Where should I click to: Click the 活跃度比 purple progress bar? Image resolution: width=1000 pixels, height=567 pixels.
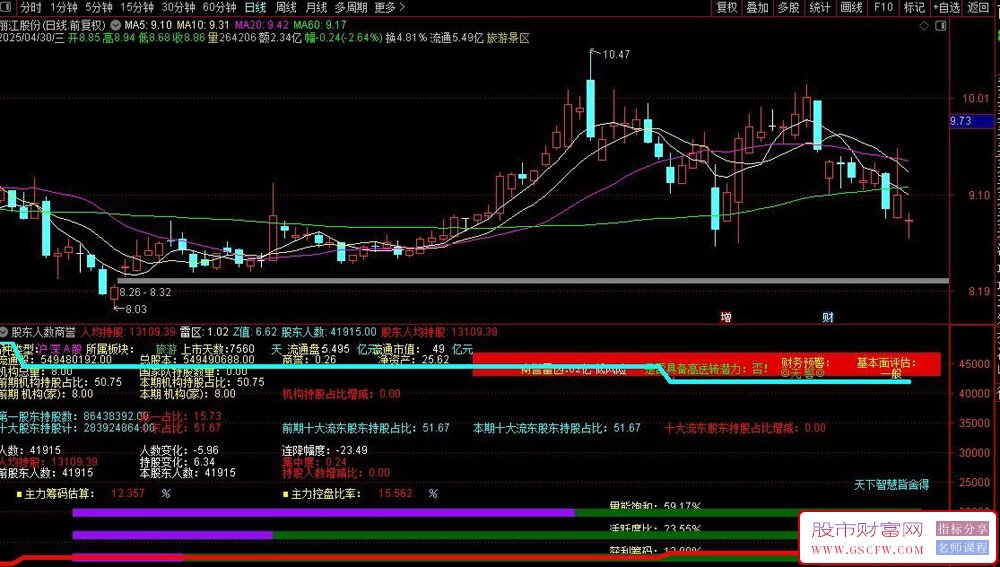click(173, 535)
